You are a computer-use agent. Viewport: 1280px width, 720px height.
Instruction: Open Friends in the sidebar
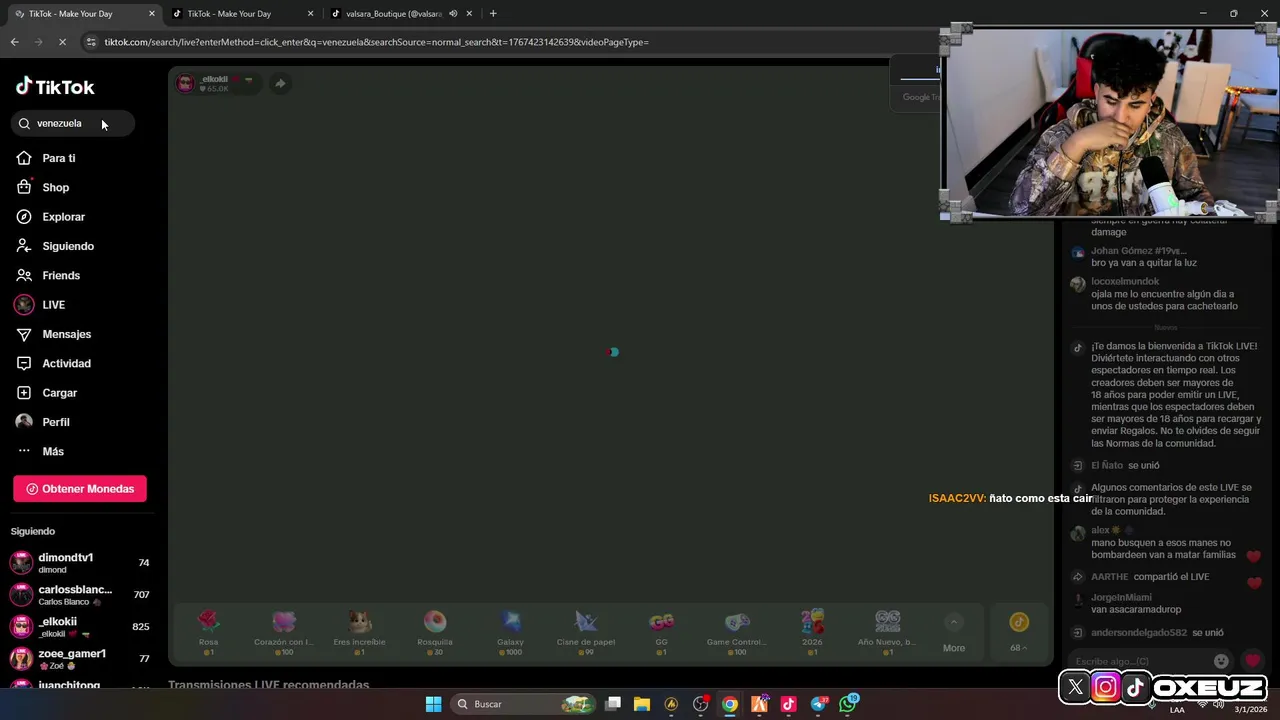coord(60,275)
